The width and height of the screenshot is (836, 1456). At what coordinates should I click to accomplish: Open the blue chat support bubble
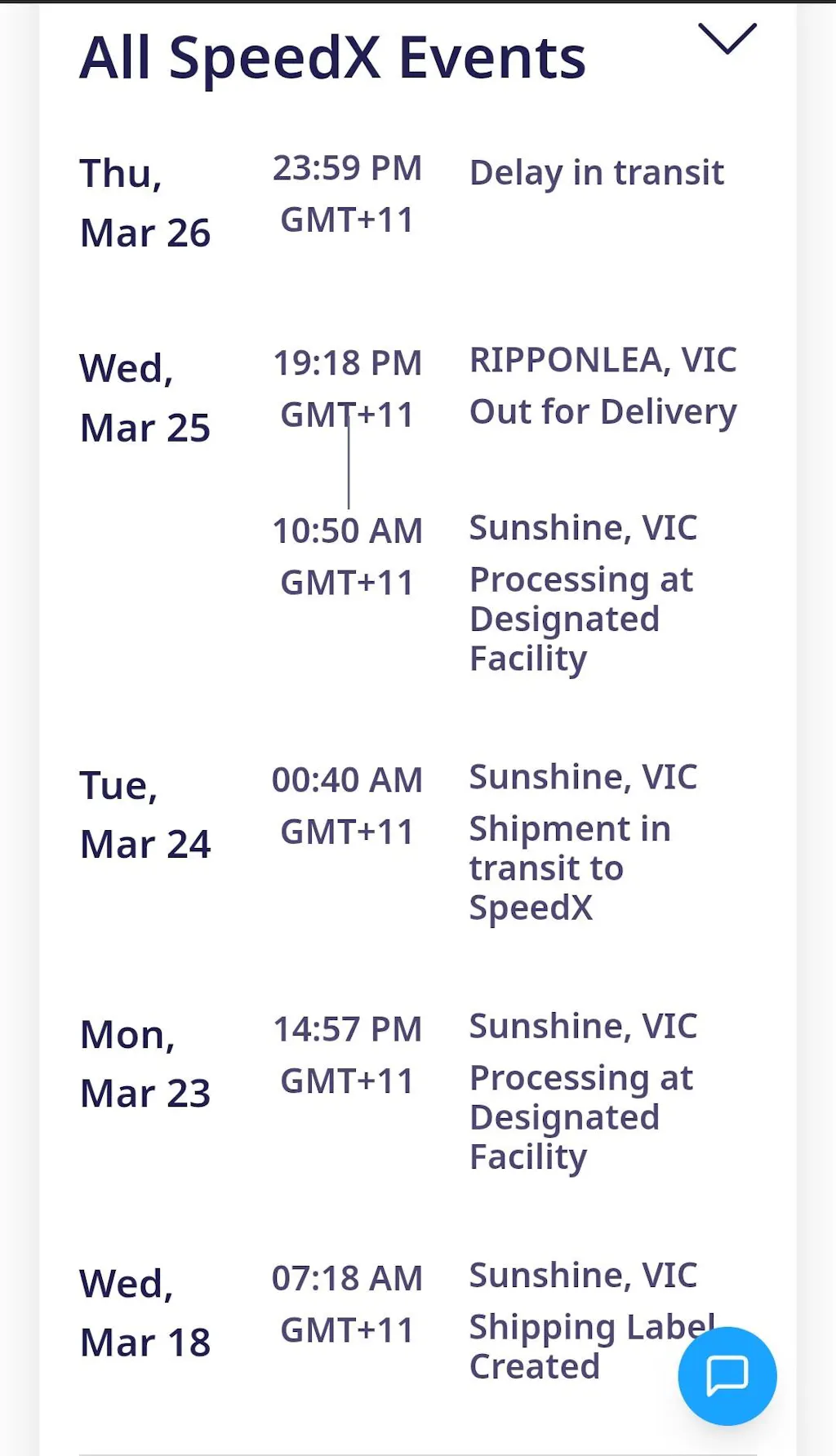point(727,1375)
